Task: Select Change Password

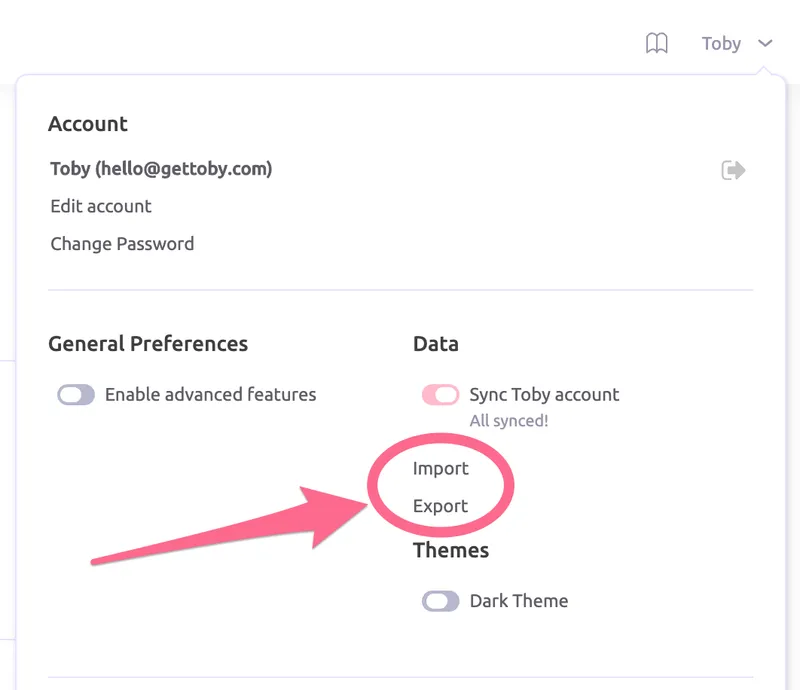Action: click(122, 244)
